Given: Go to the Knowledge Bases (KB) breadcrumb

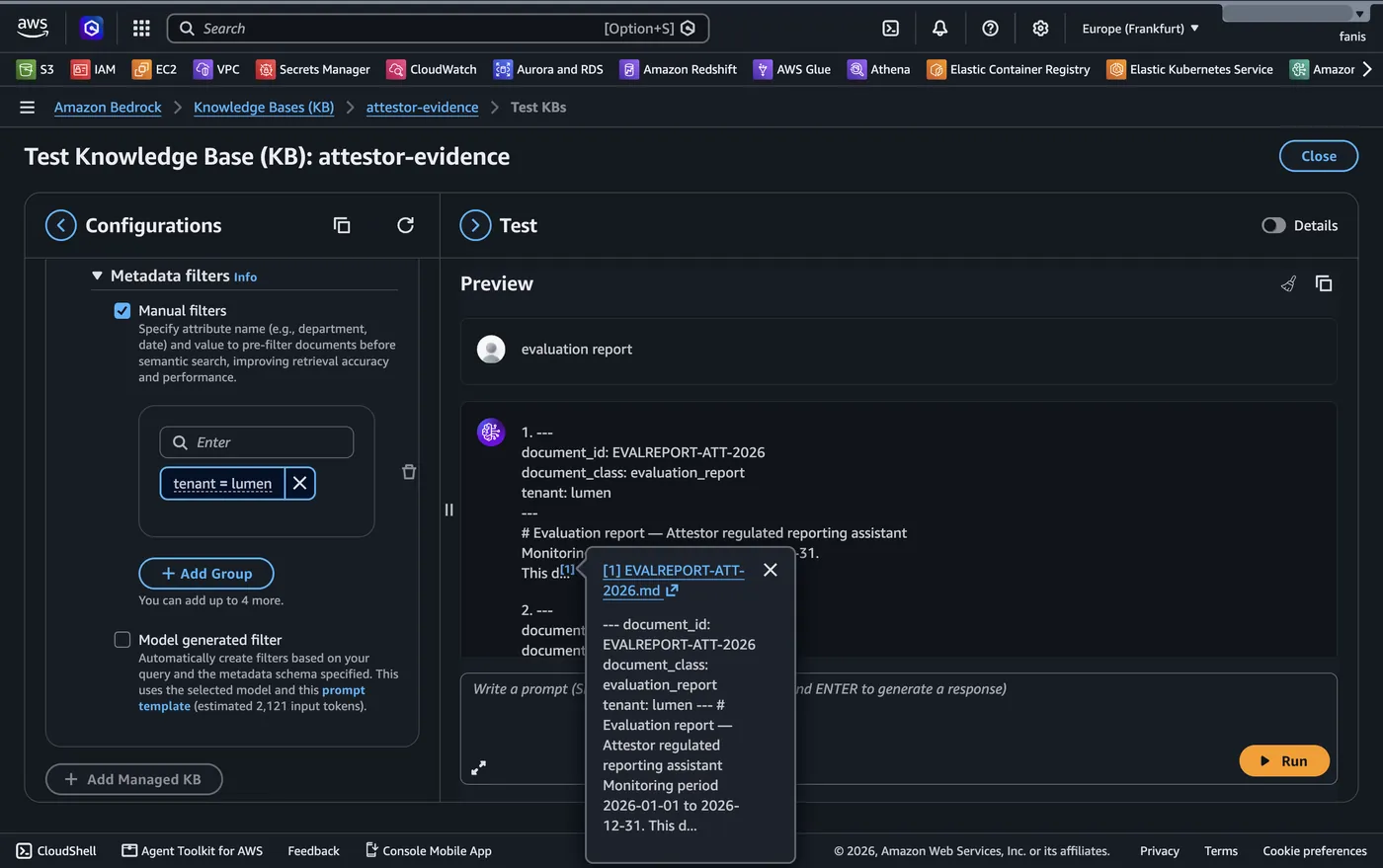Looking at the screenshot, I should (264, 107).
